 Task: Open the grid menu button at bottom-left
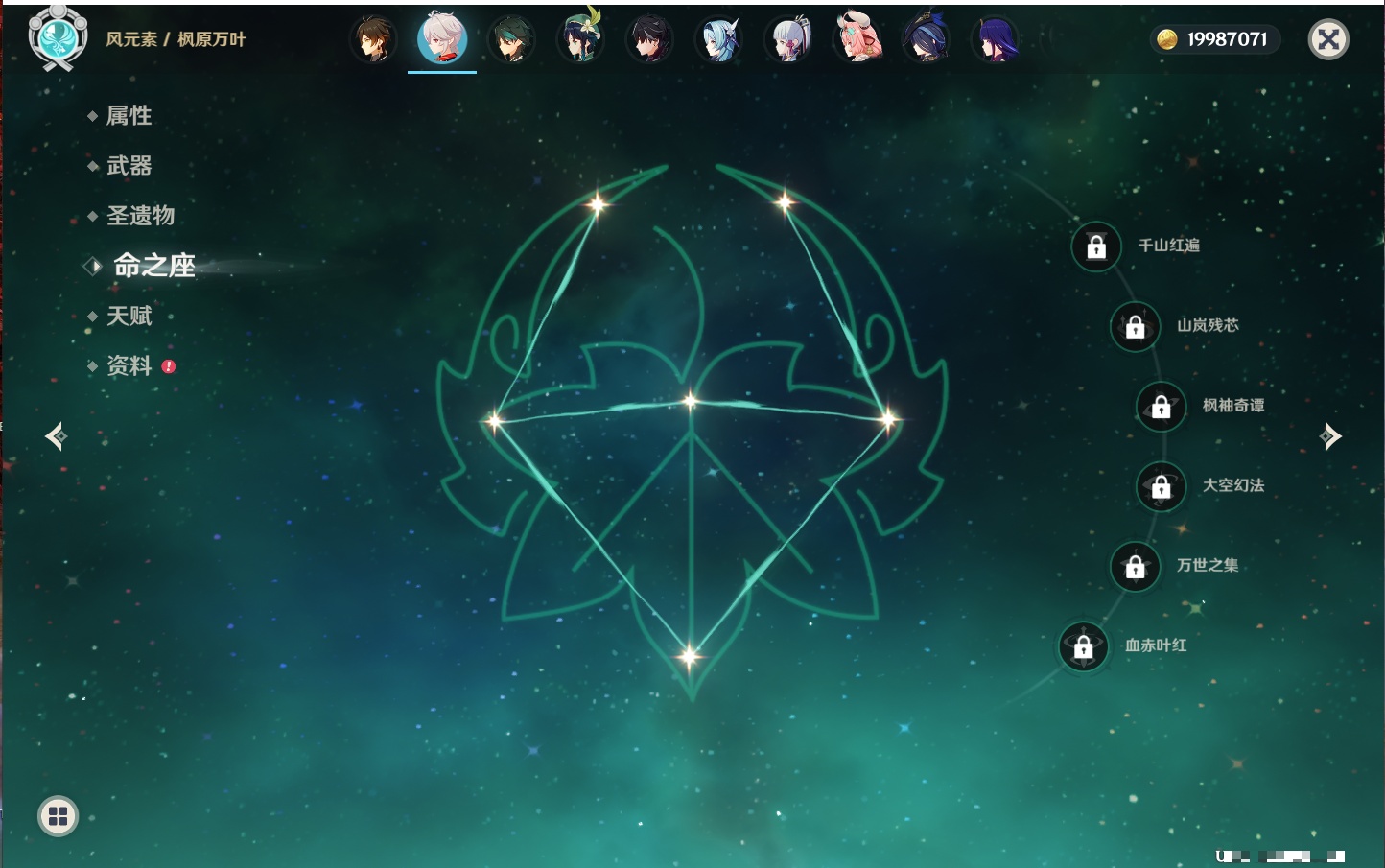tap(58, 816)
